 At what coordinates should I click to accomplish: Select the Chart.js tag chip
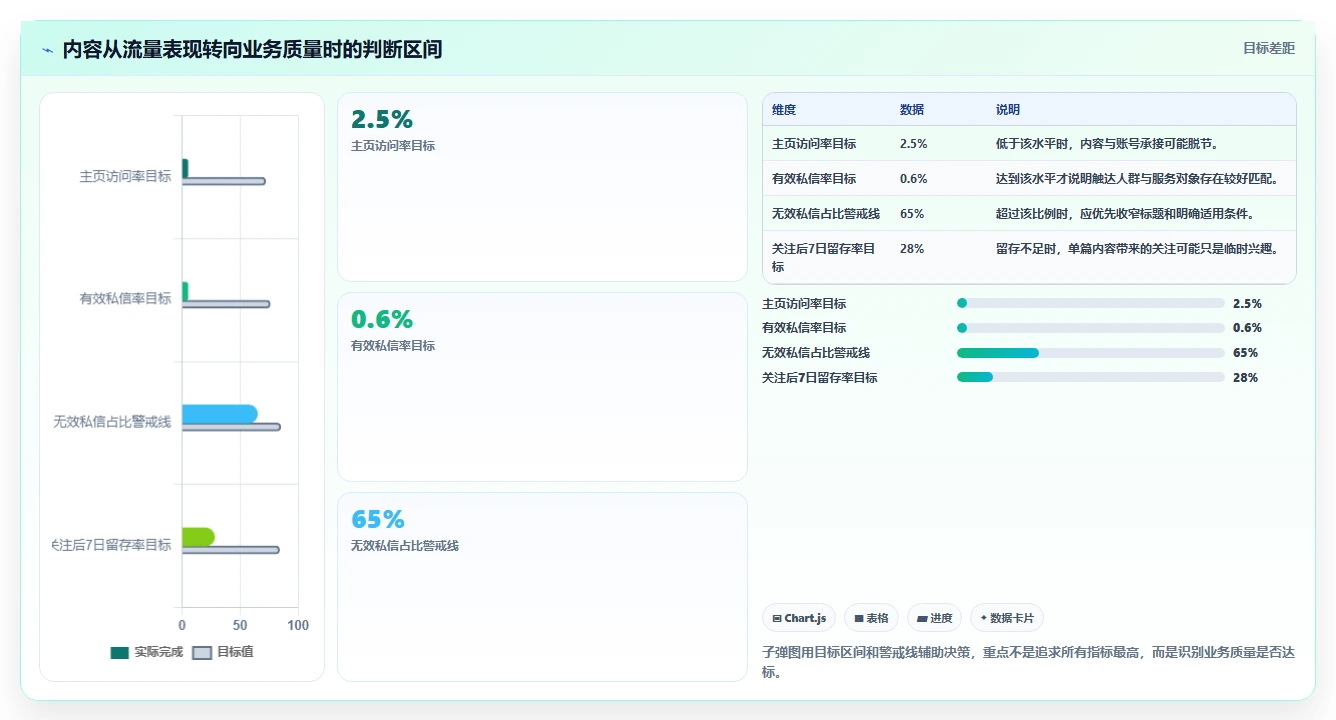click(x=799, y=618)
